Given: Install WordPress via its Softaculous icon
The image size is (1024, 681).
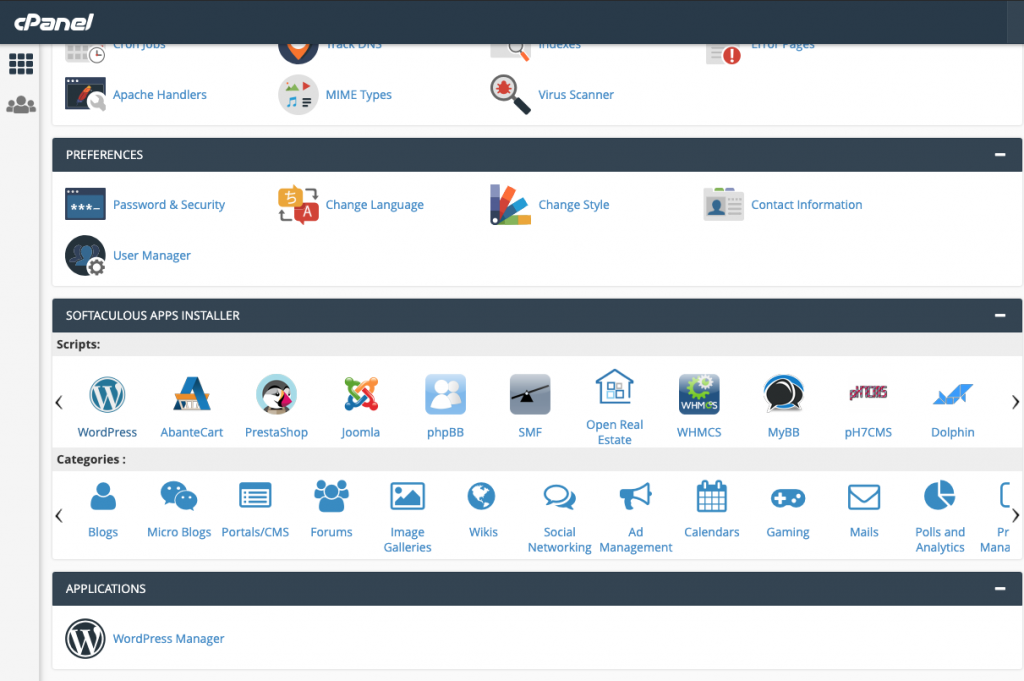Looking at the screenshot, I should pos(107,394).
